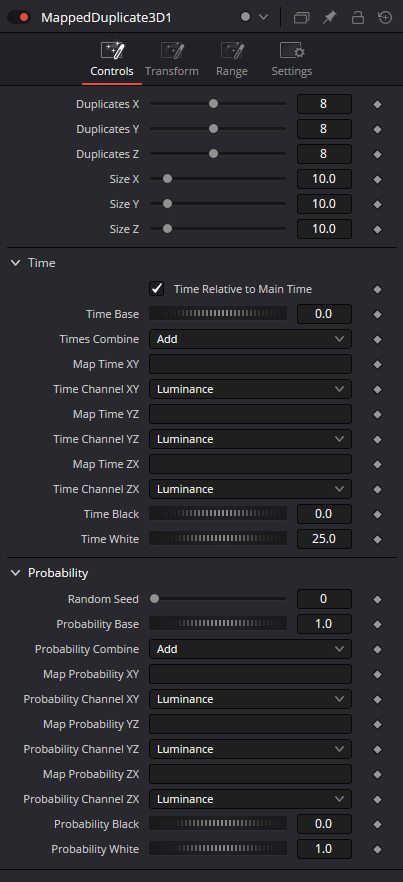Viewport: 403px width, 882px height.
Task: Click the Map Time YZ field
Action: point(250,414)
